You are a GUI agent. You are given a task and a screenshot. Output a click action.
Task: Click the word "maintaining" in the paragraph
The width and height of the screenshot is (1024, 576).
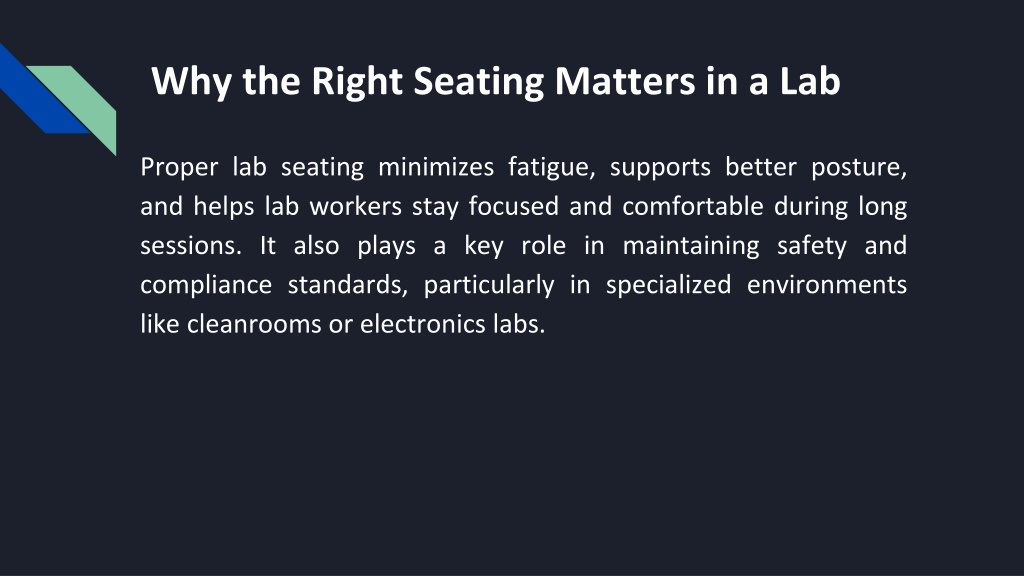(690, 247)
